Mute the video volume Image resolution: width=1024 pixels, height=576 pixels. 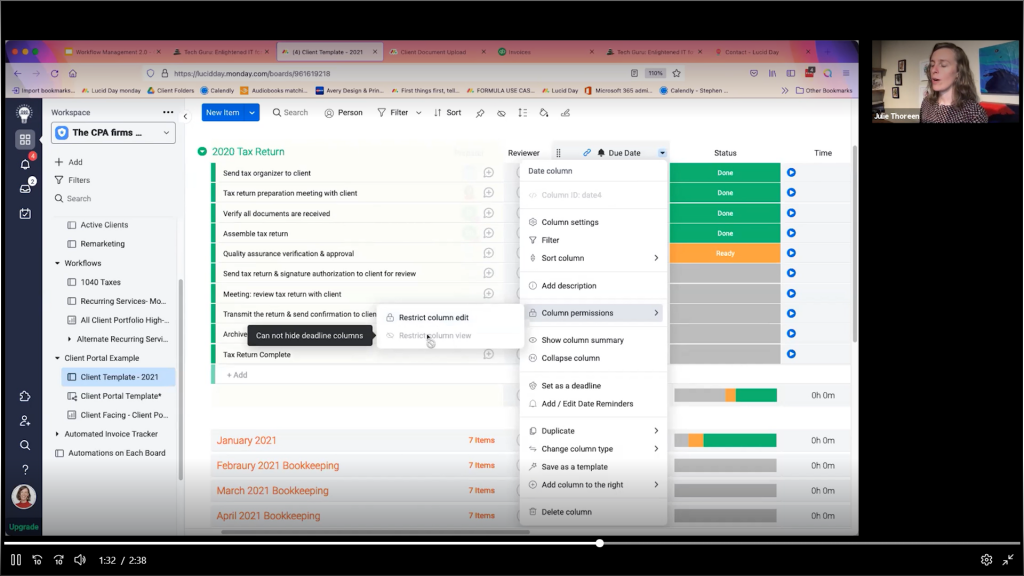(x=80, y=560)
